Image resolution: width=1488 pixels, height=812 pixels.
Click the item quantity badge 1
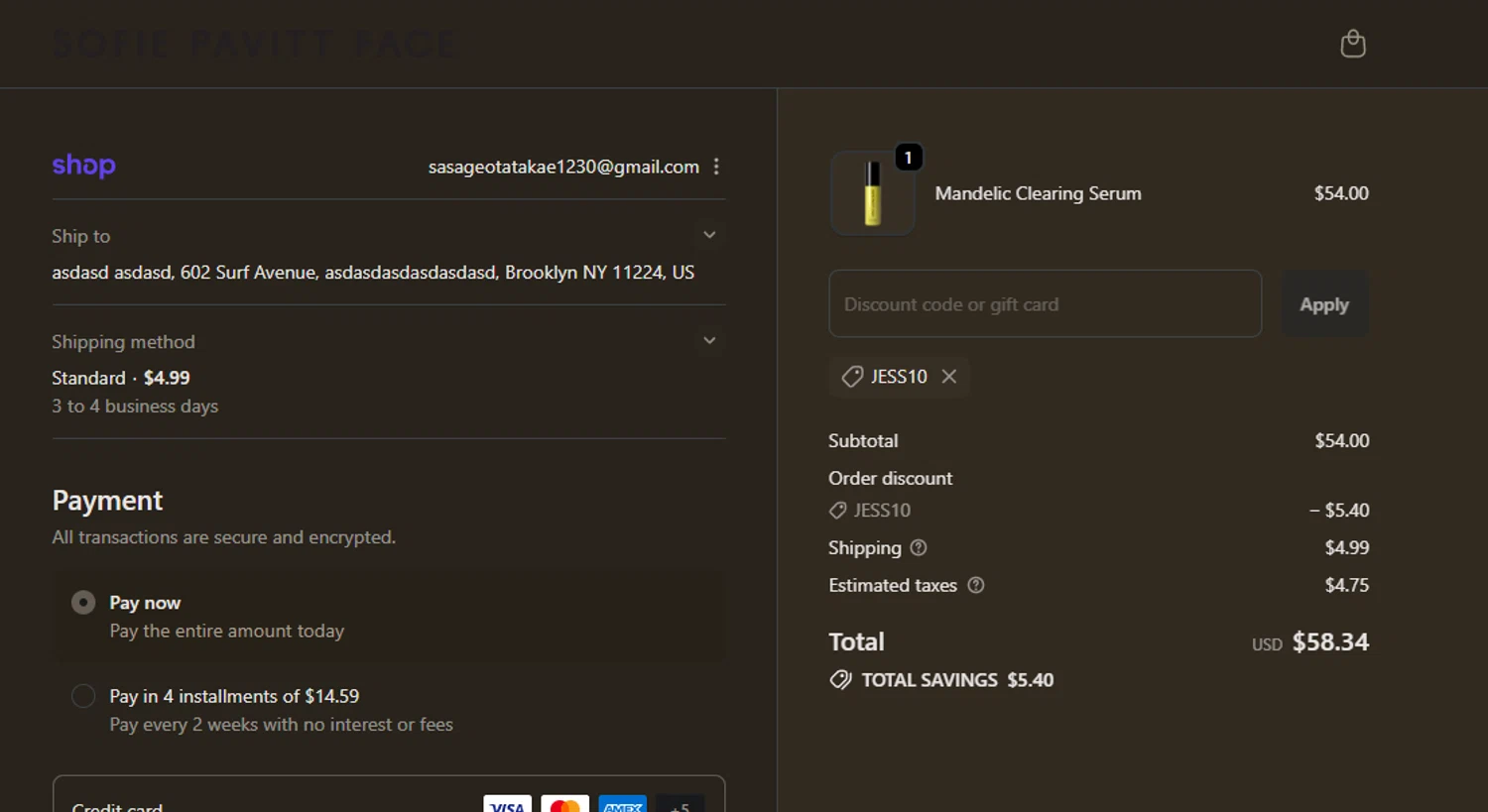908,158
